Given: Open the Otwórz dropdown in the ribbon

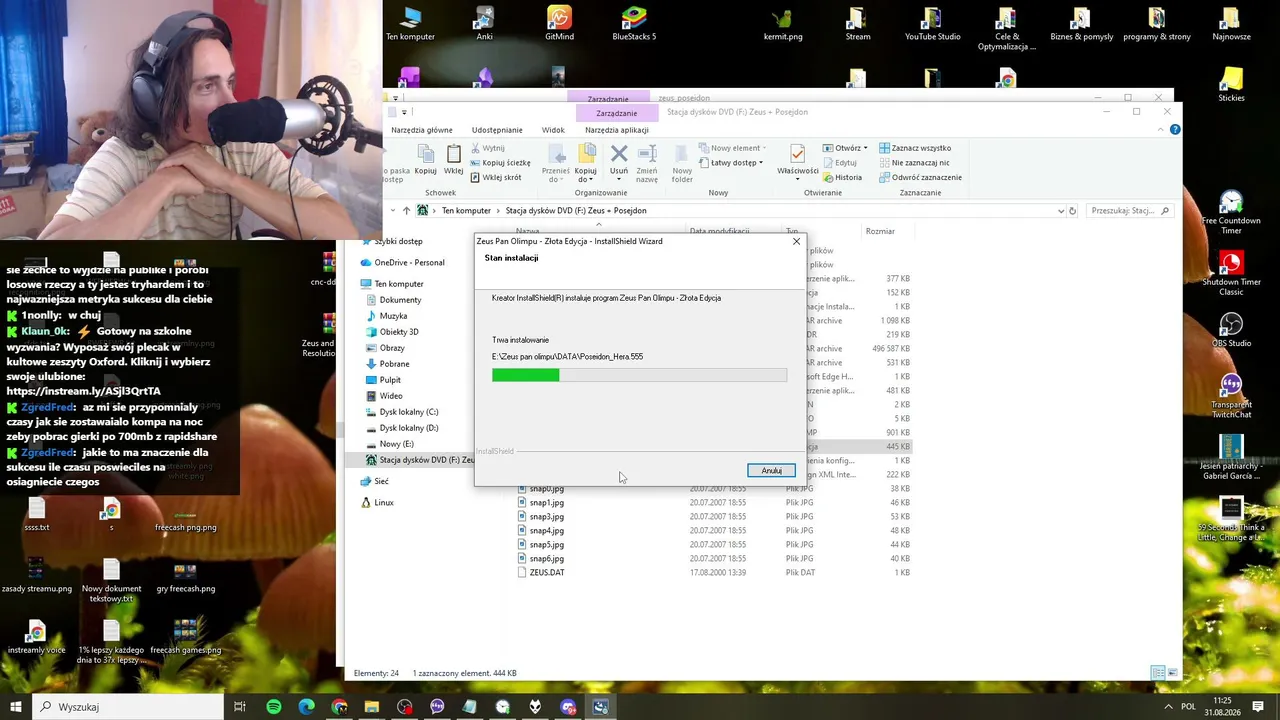Looking at the screenshot, I should pos(845,148).
